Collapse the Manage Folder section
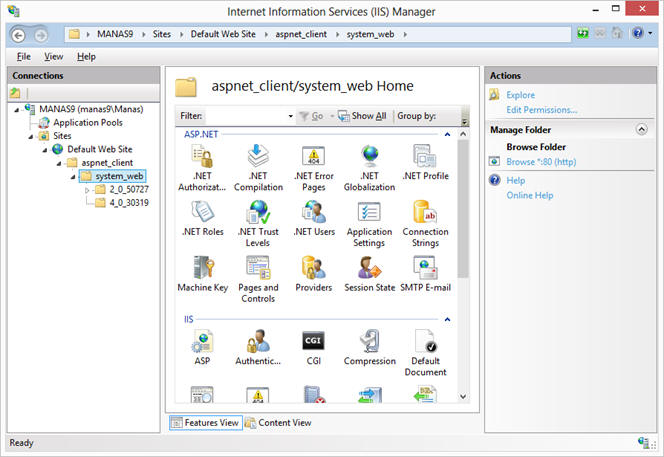This screenshot has width=664, height=457. (642, 129)
